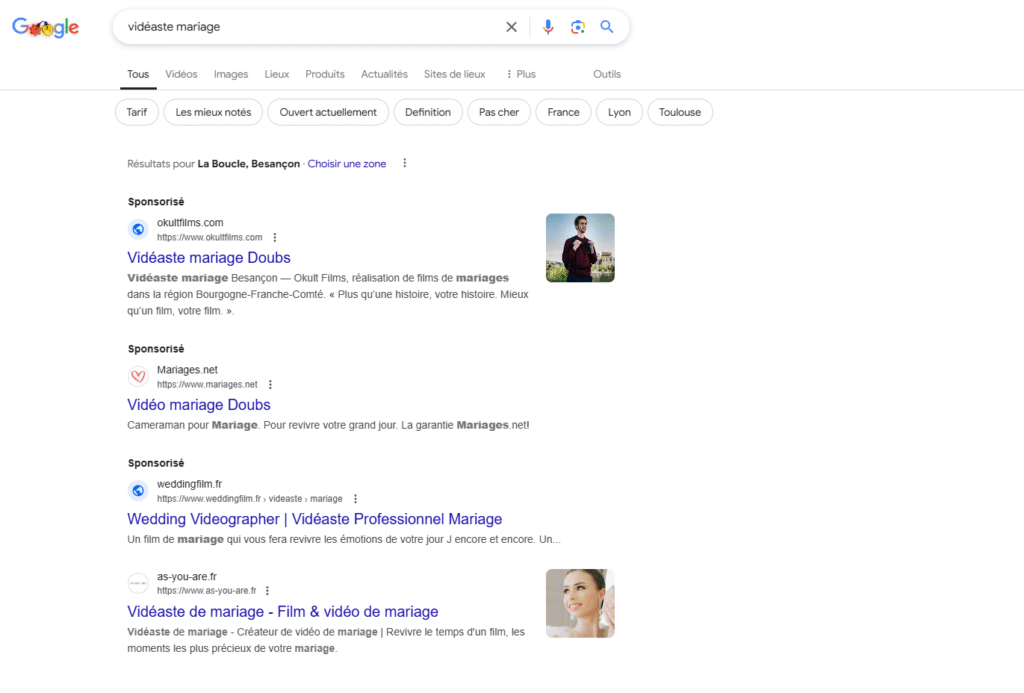
Task: Open the Outils options
Action: tap(607, 74)
